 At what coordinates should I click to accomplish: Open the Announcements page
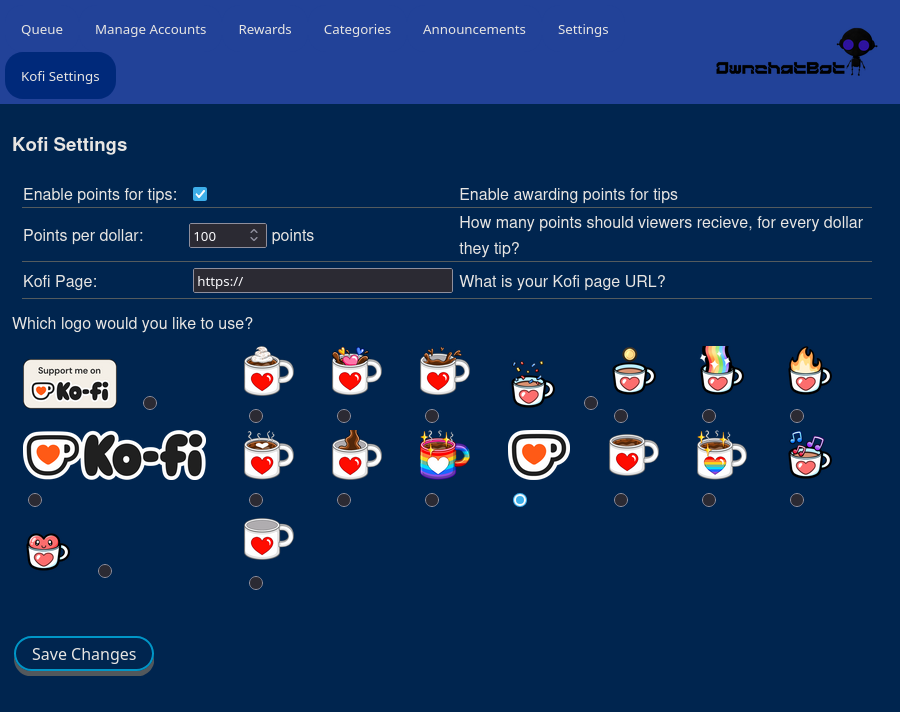coord(474,29)
